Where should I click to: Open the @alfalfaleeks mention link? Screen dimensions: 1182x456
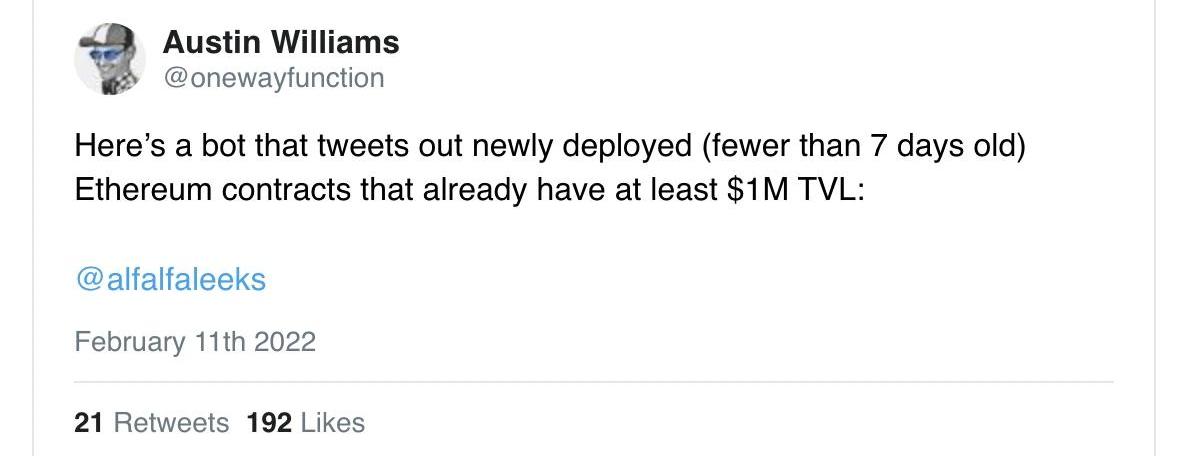170,278
